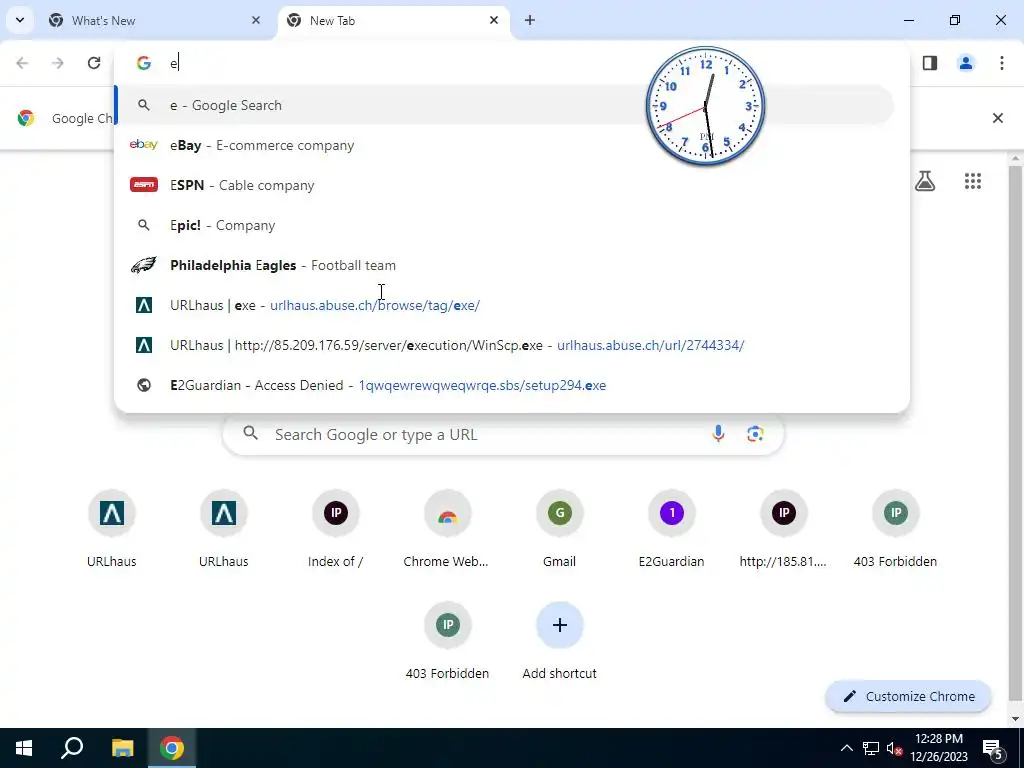Select the New Tab tab
This screenshot has width=1024, height=768.
394,20
